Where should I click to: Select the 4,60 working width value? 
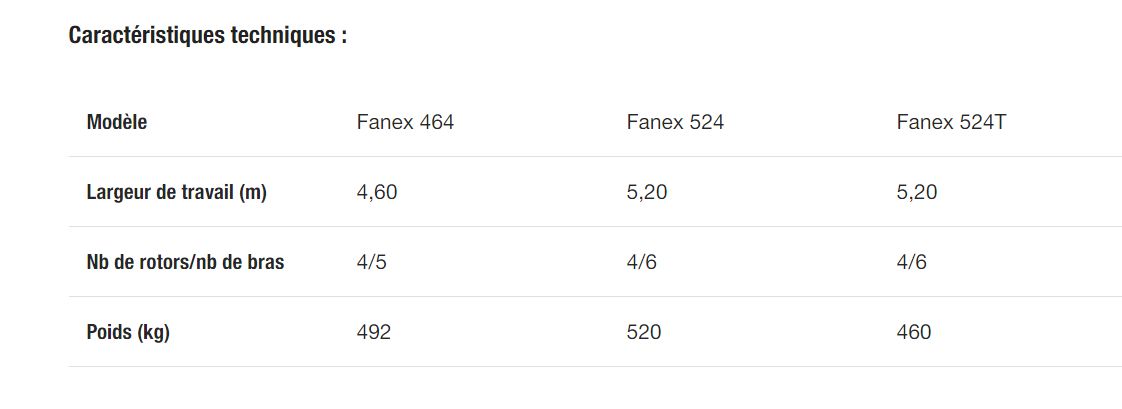377,192
